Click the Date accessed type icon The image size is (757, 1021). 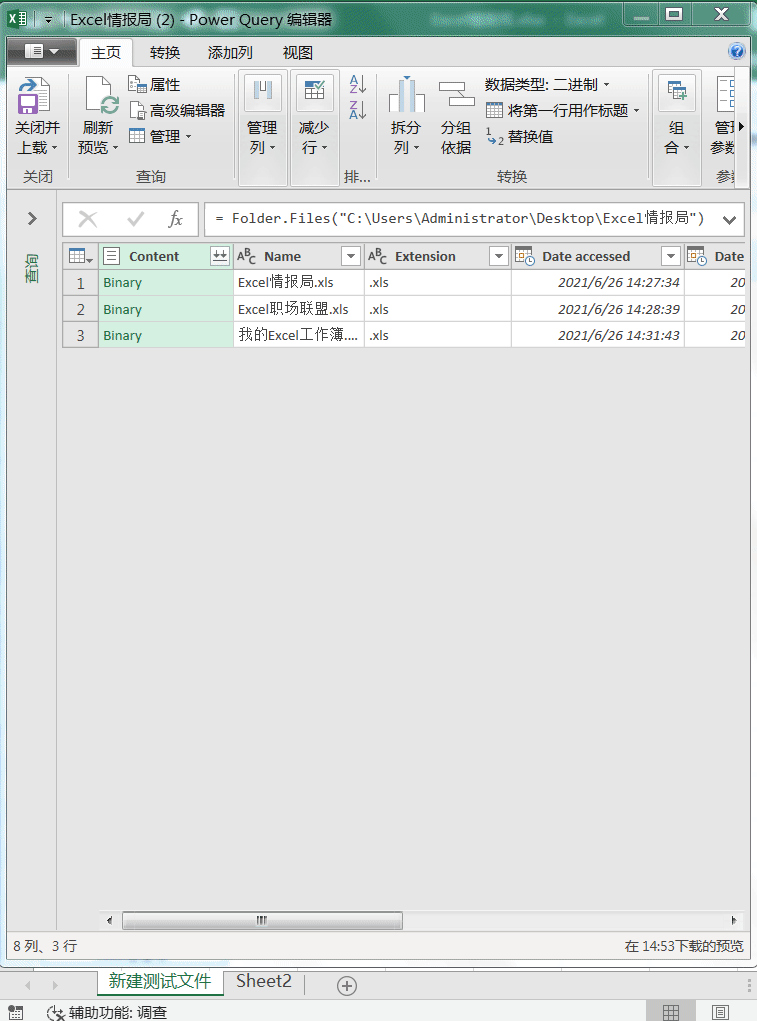(525, 256)
